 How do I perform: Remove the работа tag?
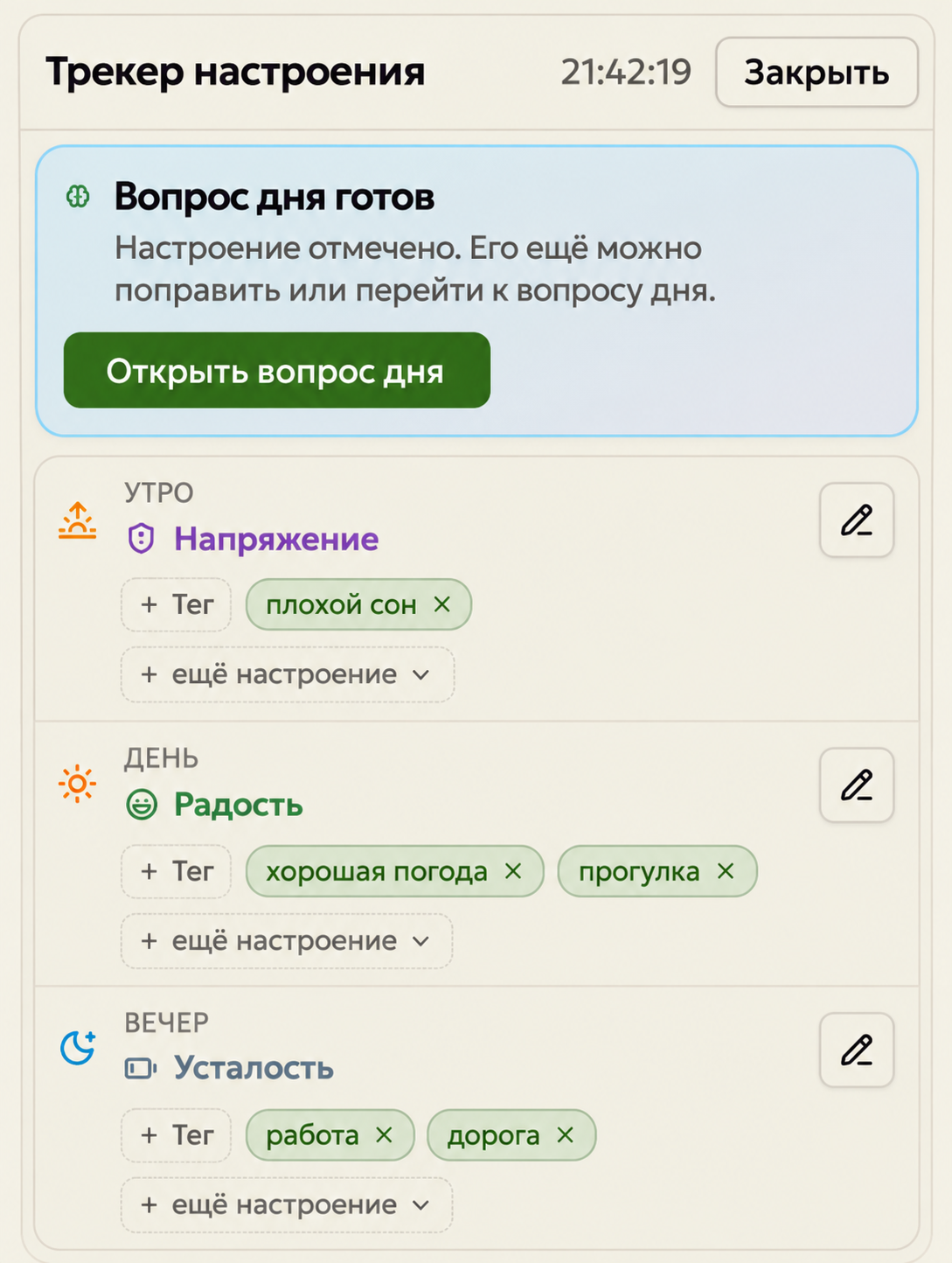(384, 1135)
